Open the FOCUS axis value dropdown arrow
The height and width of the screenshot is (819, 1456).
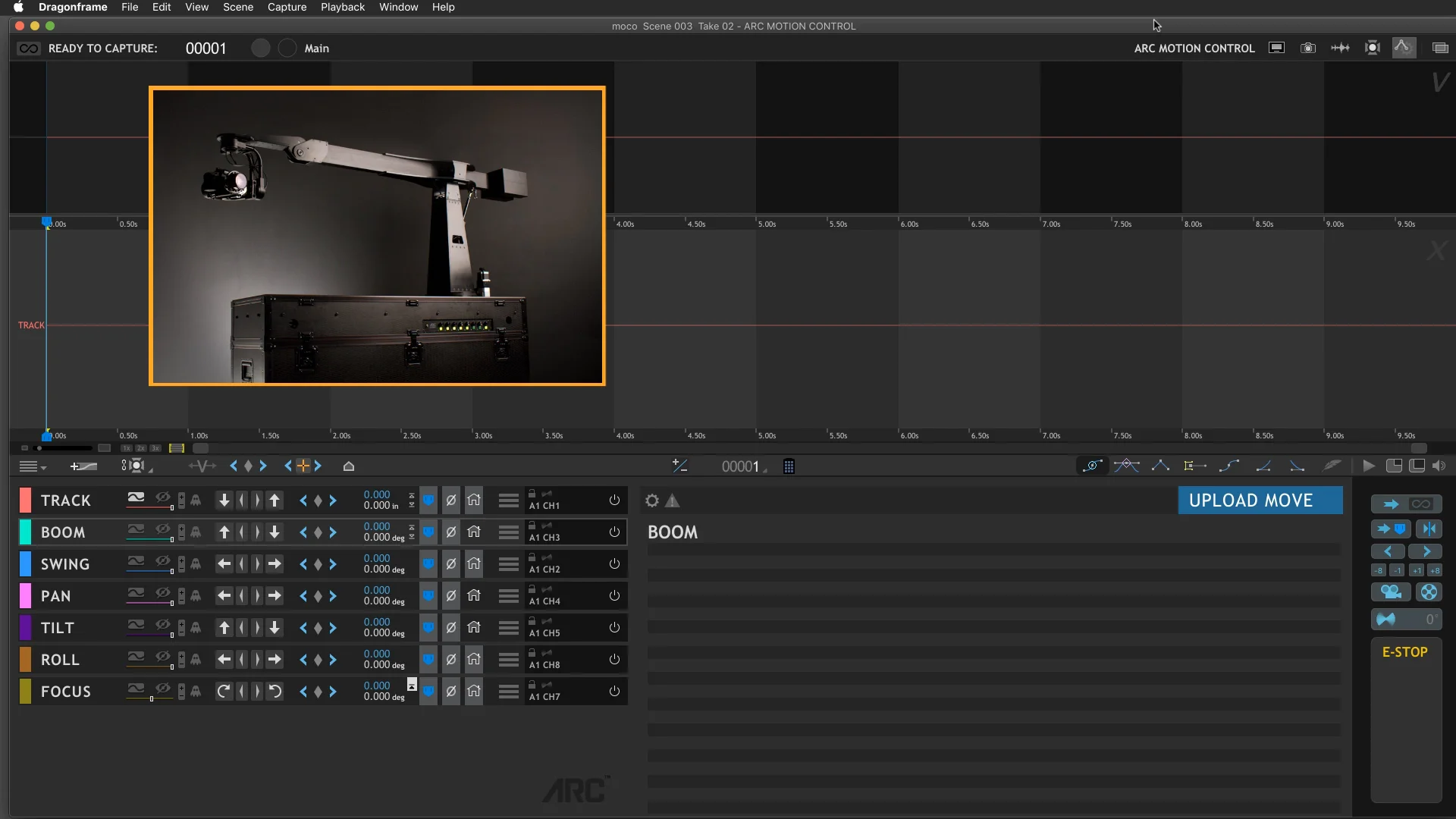[x=412, y=685]
